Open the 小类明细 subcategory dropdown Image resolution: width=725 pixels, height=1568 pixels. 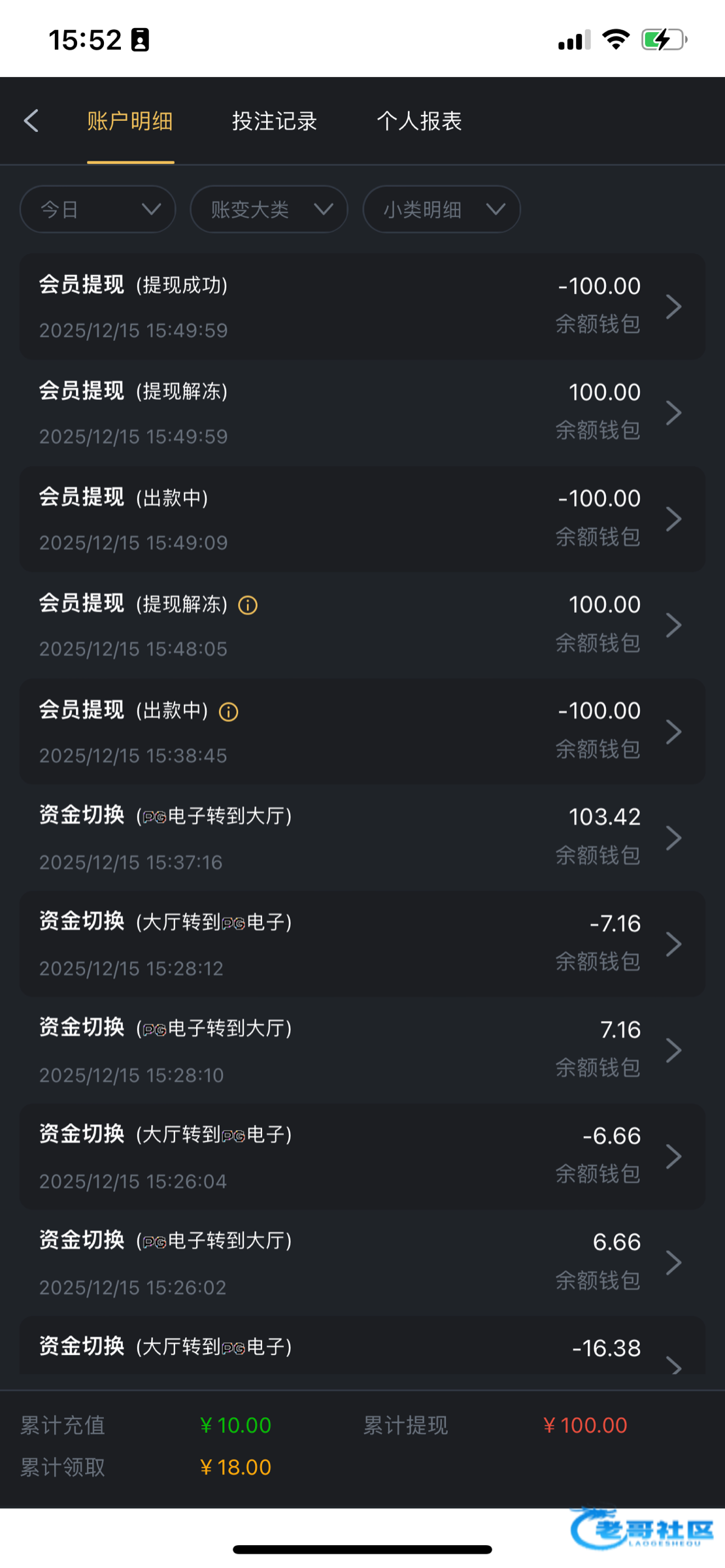[x=441, y=210]
